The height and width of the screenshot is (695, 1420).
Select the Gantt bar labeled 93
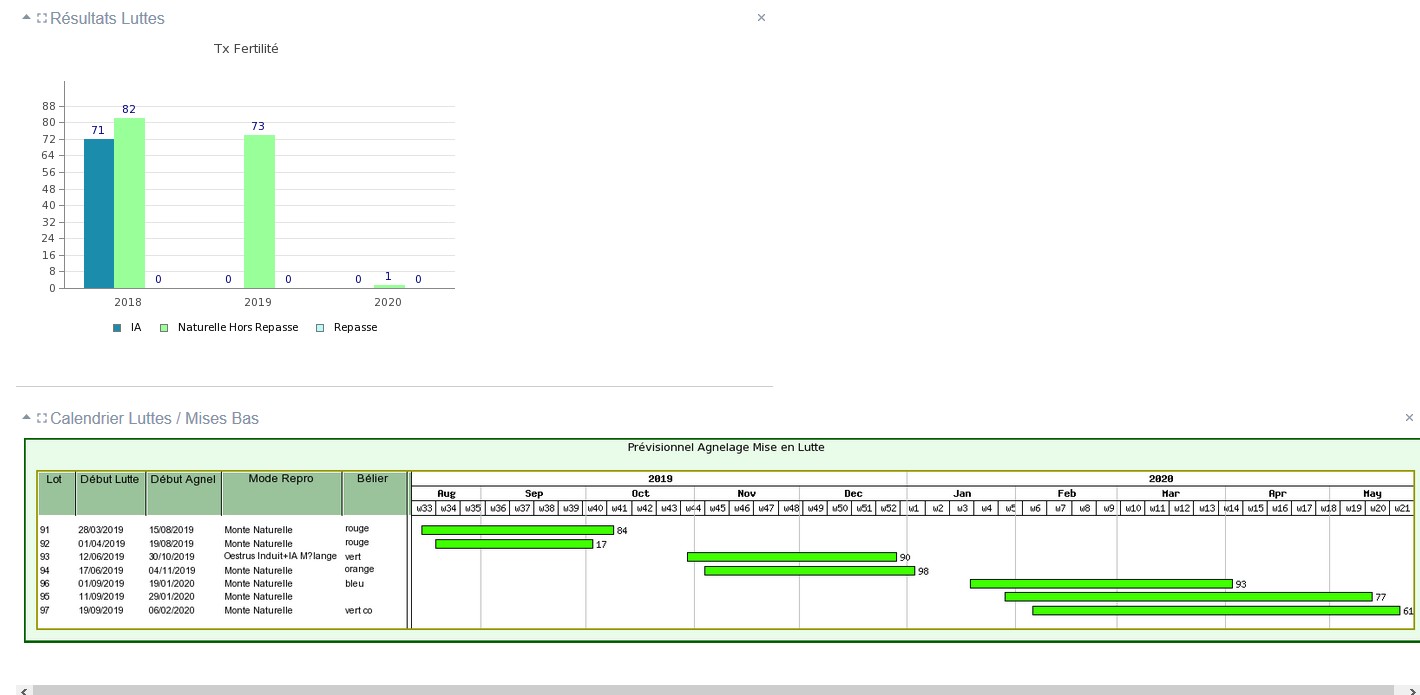(x=1100, y=584)
